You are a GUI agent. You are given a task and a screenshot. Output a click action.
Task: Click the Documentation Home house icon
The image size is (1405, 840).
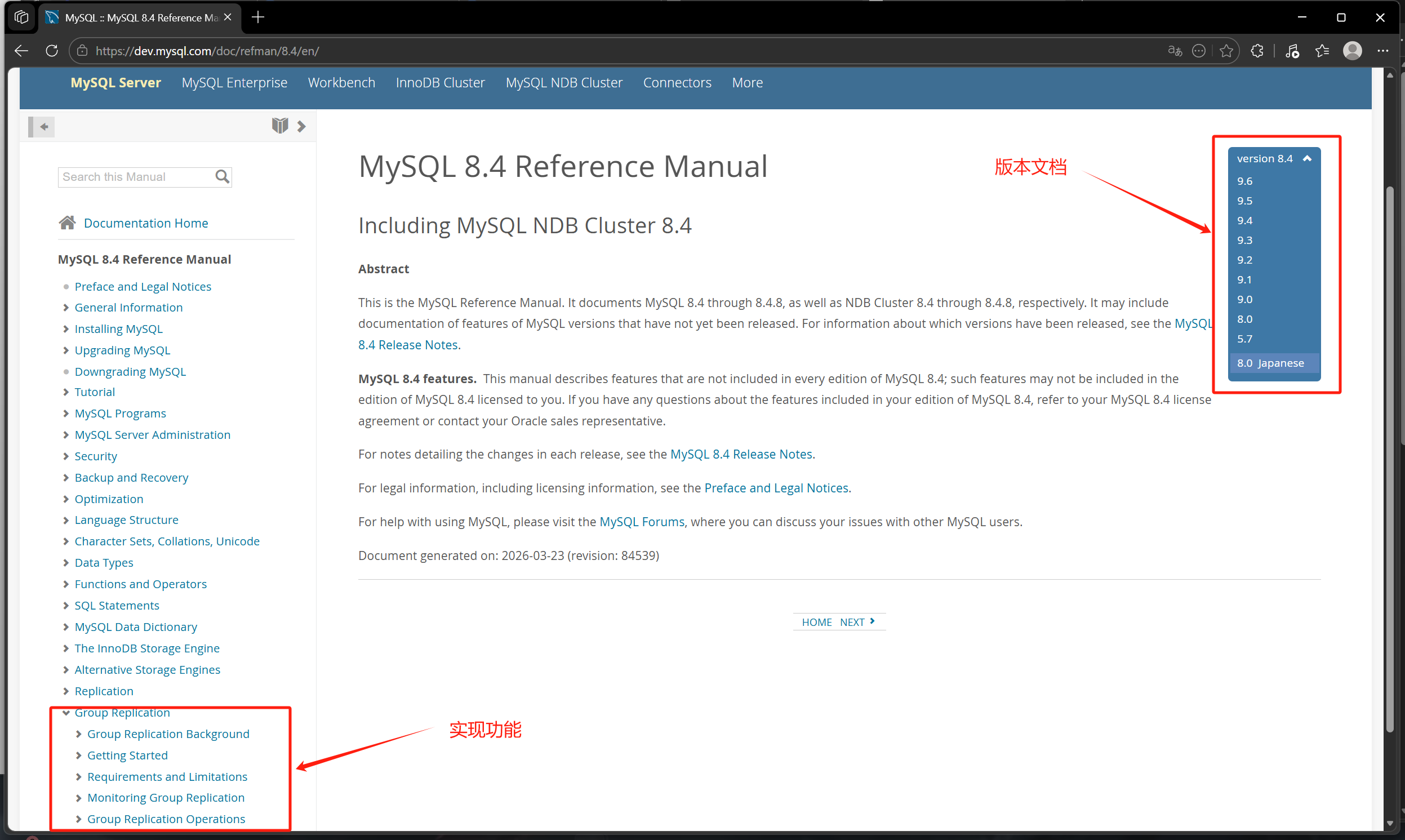tap(68, 223)
